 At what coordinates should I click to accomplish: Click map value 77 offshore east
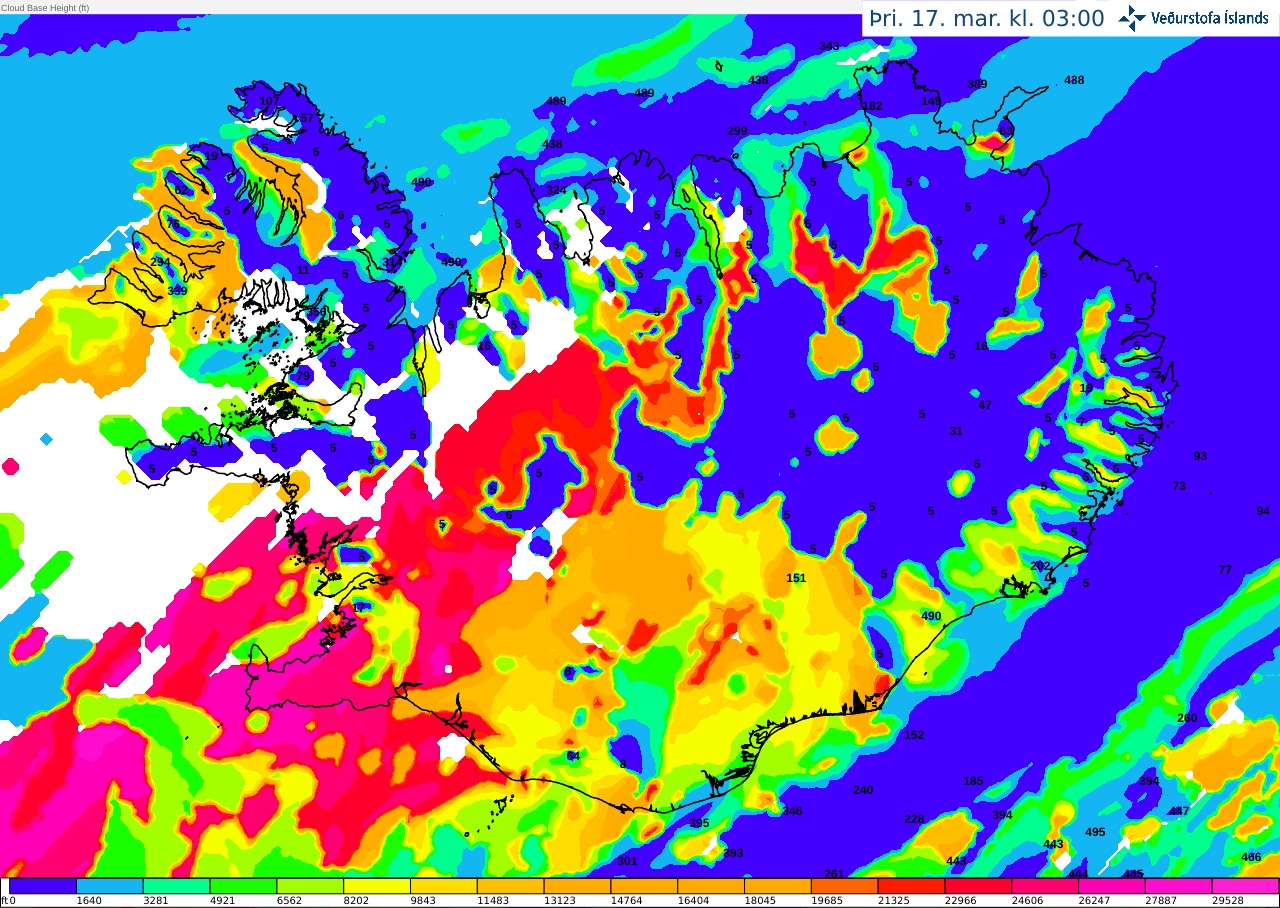pos(1225,570)
